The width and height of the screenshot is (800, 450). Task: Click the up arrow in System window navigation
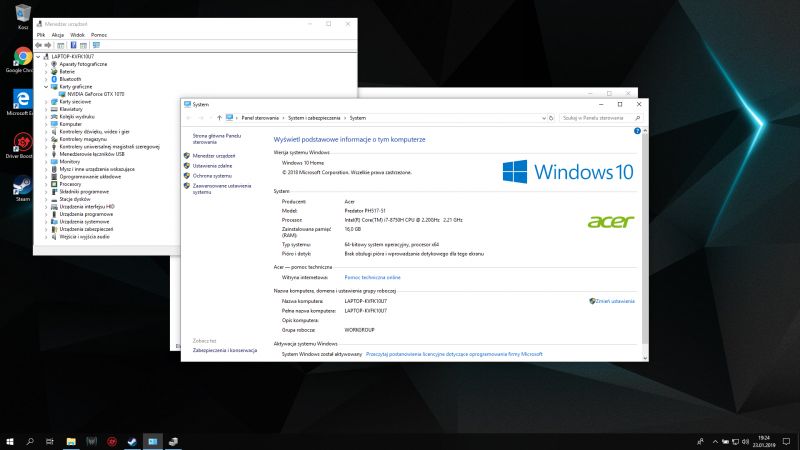point(219,118)
